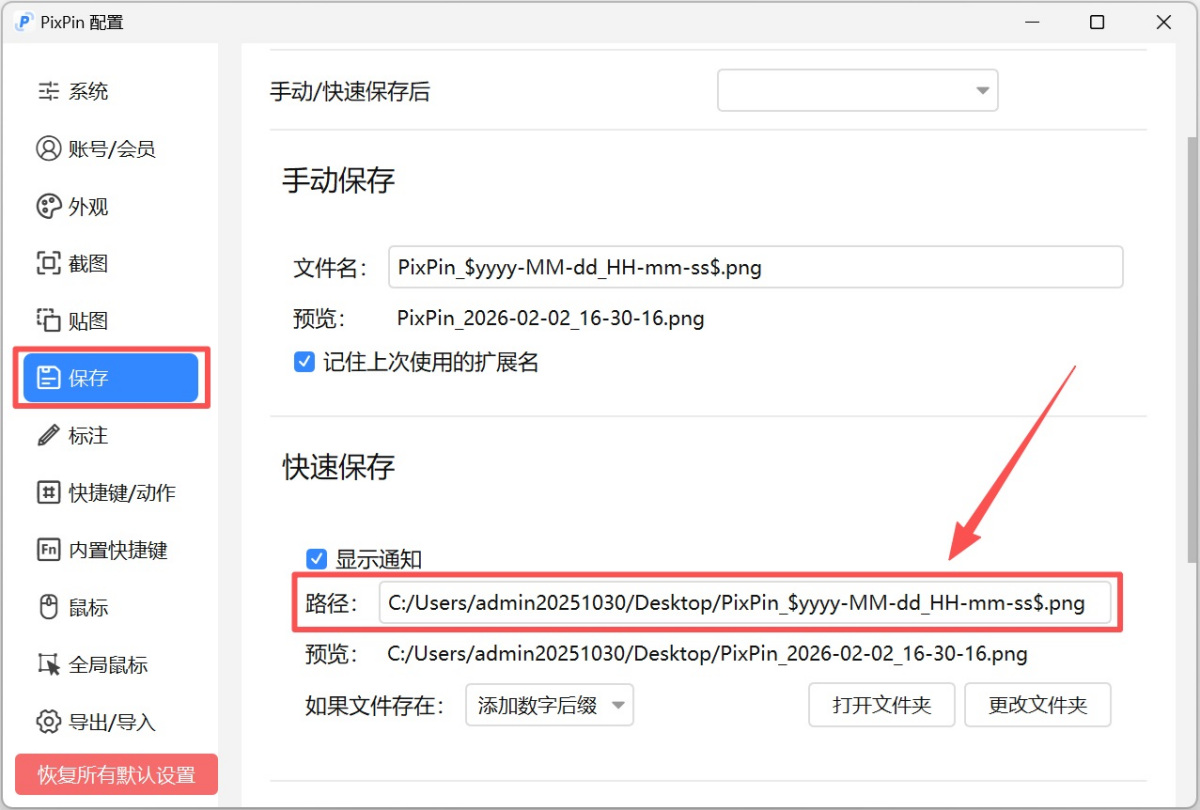Click the Annotation pencil icon
The width and height of the screenshot is (1200, 810).
click(x=48, y=436)
